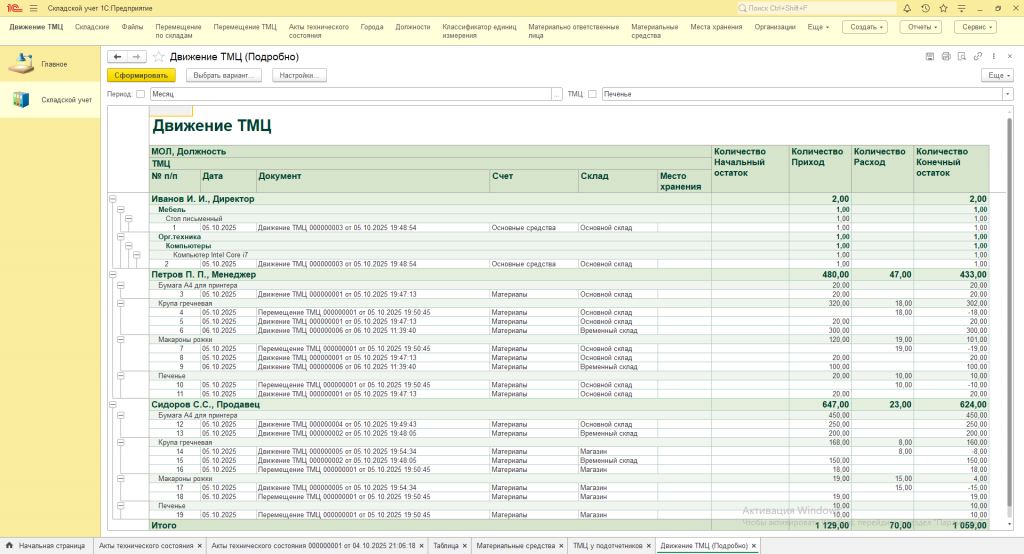The width and height of the screenshot is (1024, 554).
Task: Click in the Период field showing Месяц
Action: 351,94
